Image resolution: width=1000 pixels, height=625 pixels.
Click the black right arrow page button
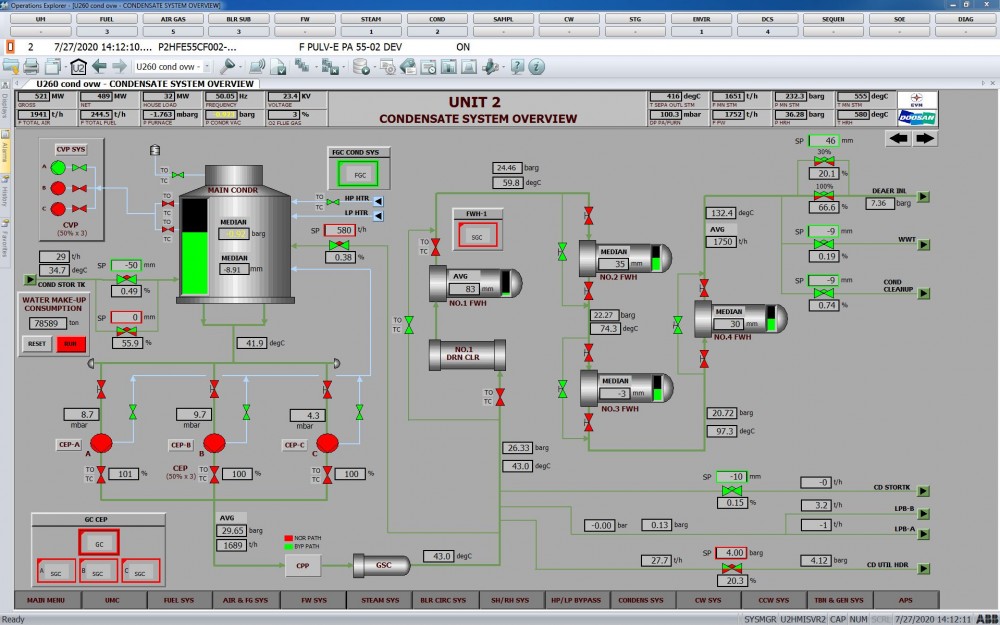tap(924, 138)
